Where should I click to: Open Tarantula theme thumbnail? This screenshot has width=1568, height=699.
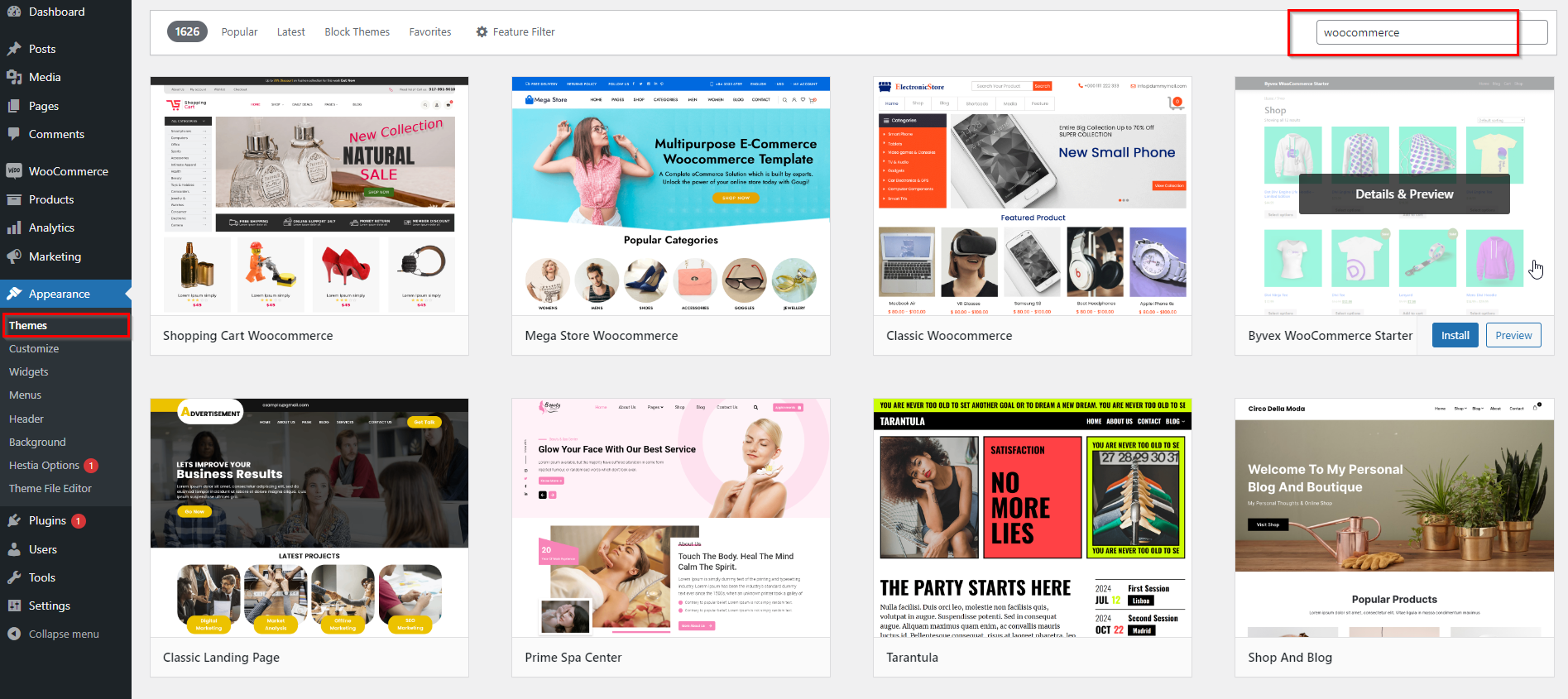(1033, 518)
